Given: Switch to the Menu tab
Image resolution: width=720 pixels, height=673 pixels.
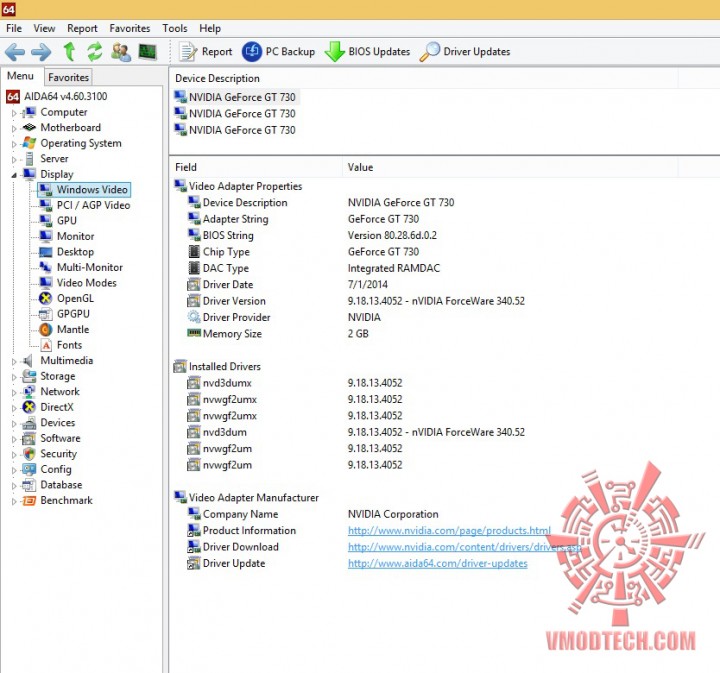Looking at the screenshot, I should pyautogui.click(x=20, y=76).
